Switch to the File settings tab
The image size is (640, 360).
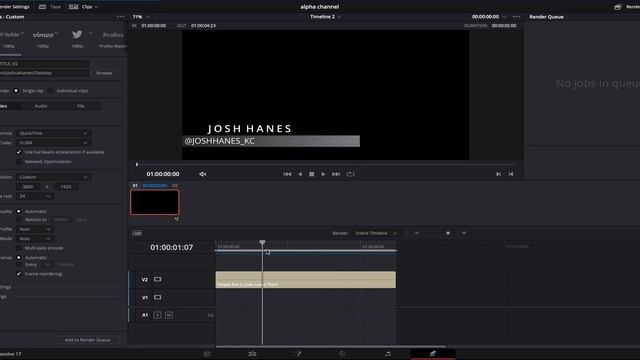(x=81, y=106)
